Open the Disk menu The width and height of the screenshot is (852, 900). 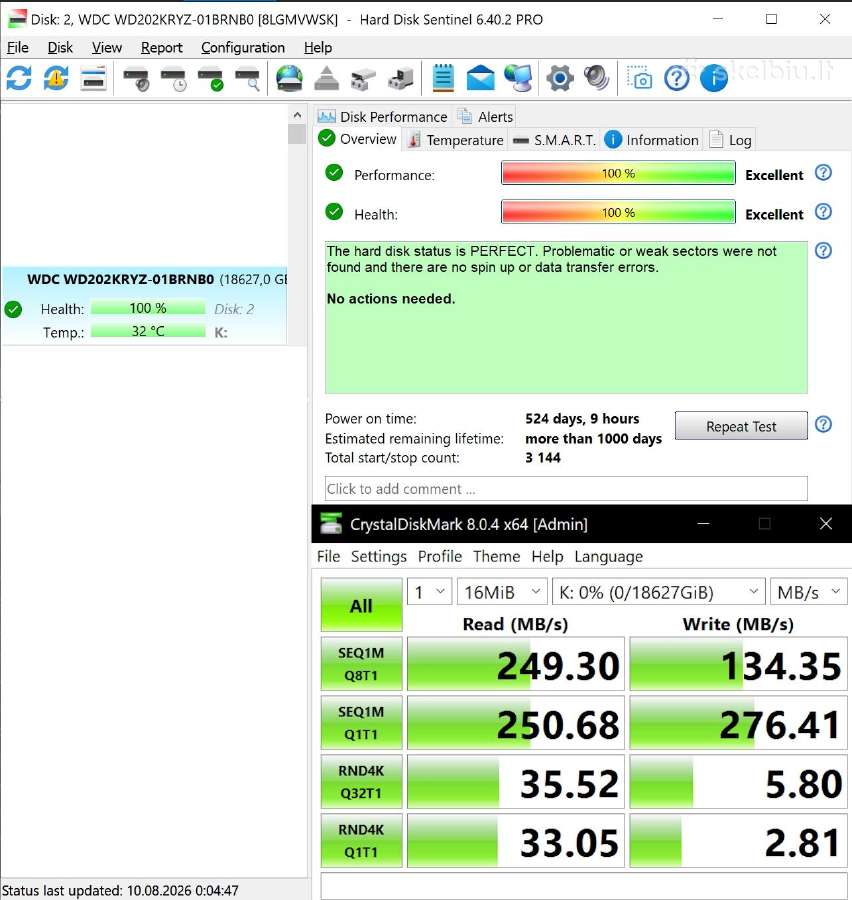pos(60,48)
